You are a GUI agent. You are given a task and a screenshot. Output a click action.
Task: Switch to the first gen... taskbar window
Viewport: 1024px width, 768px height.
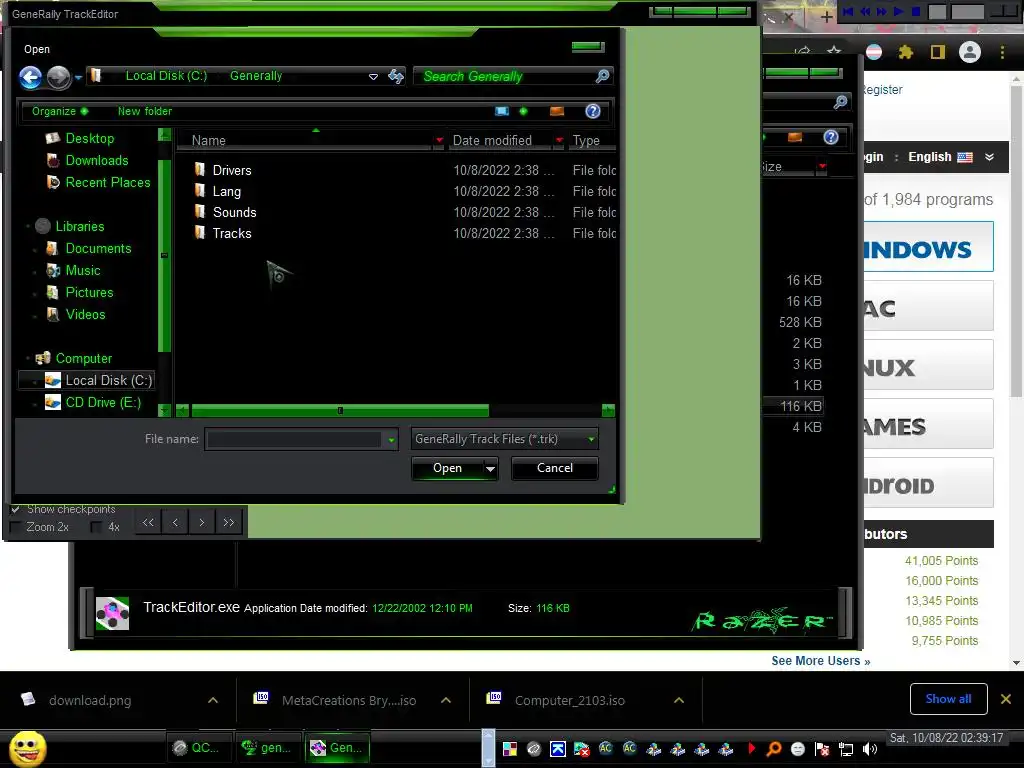point(266,748)
